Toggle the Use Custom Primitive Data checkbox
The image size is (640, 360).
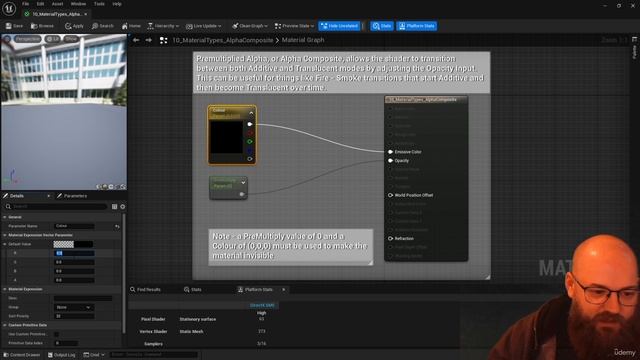(x=57, y=334)
